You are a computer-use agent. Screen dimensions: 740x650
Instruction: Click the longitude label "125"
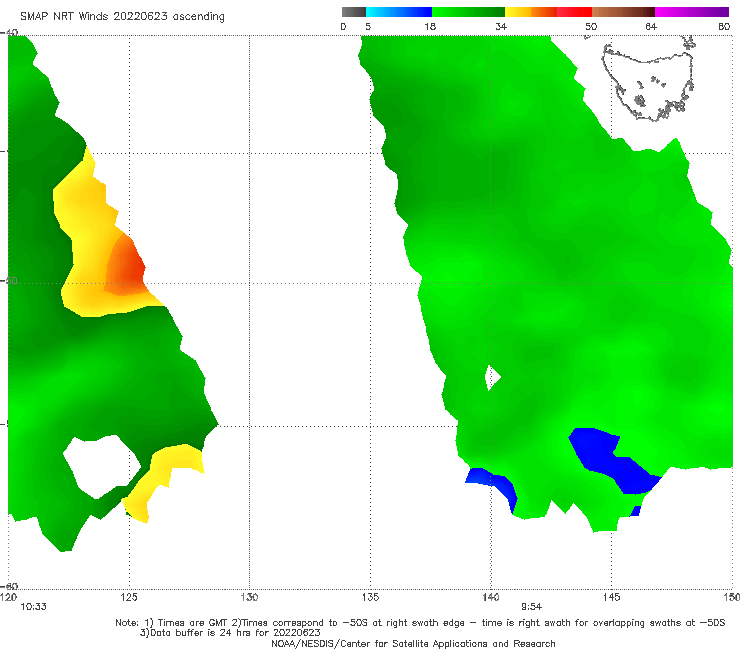click(129, 597)
